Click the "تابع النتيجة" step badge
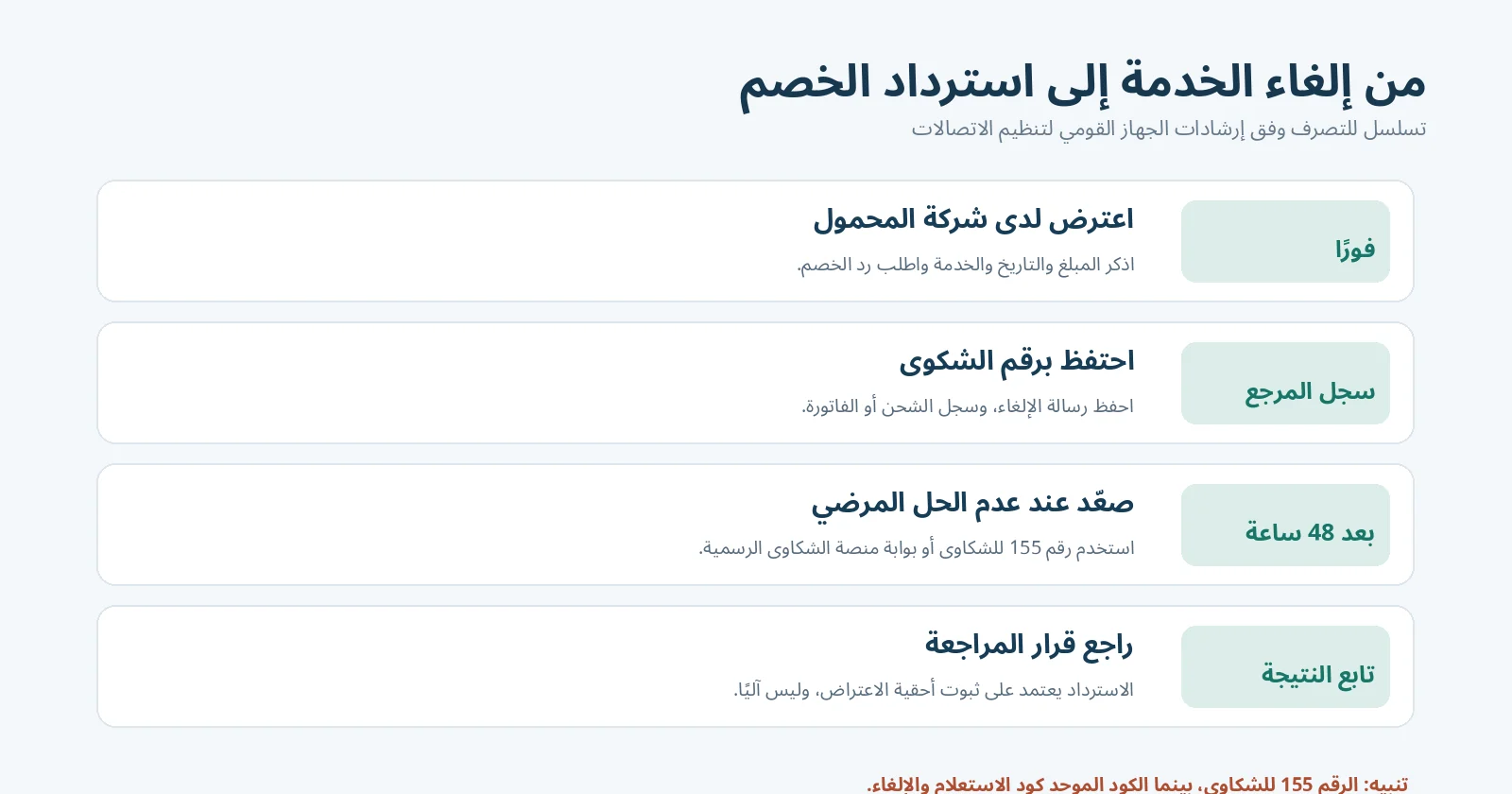Image resolution: width=1512 pixels, height=794 pixels. (x=1285, y=666)
